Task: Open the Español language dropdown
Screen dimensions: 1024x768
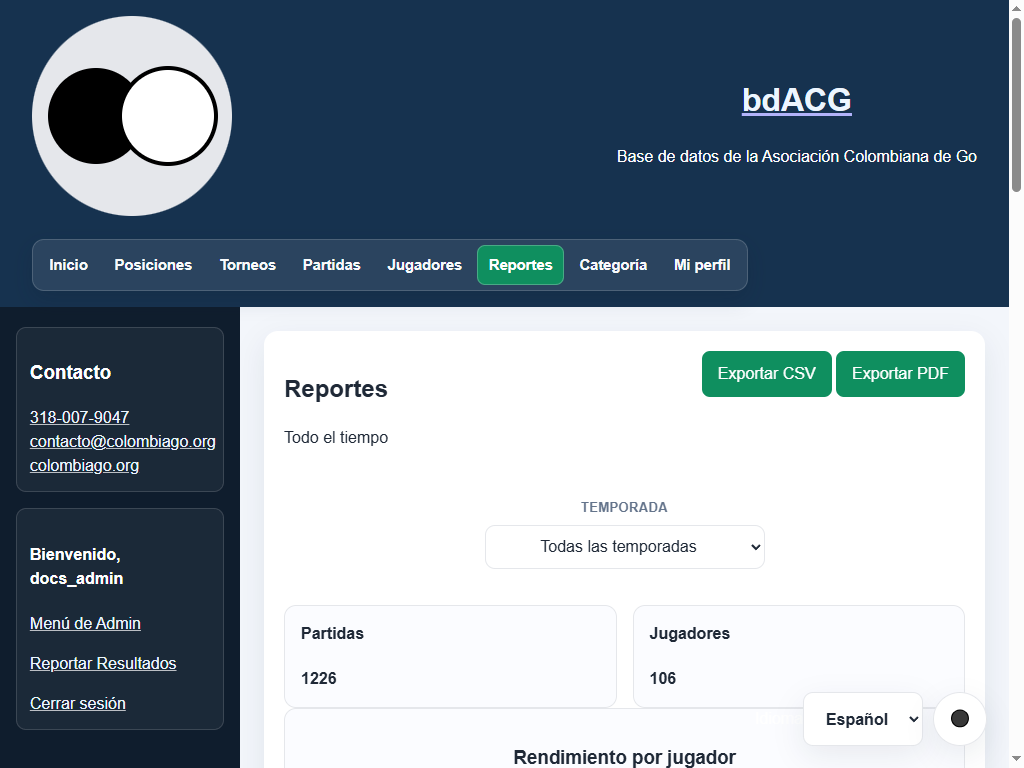Action: [x=863, y=719]
